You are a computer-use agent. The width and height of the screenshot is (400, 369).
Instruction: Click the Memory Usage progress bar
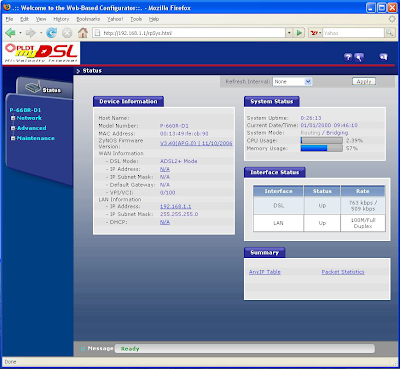pos(321,148)
